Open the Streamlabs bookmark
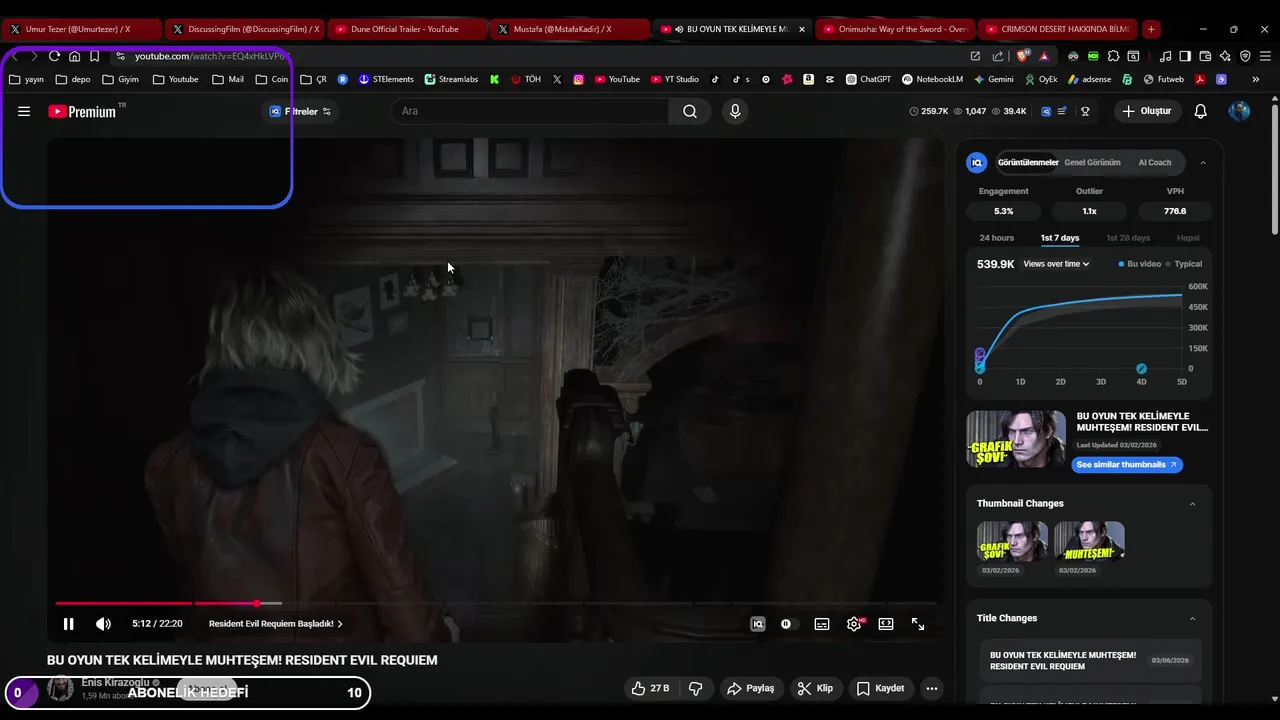 click(x=451, y=79)
